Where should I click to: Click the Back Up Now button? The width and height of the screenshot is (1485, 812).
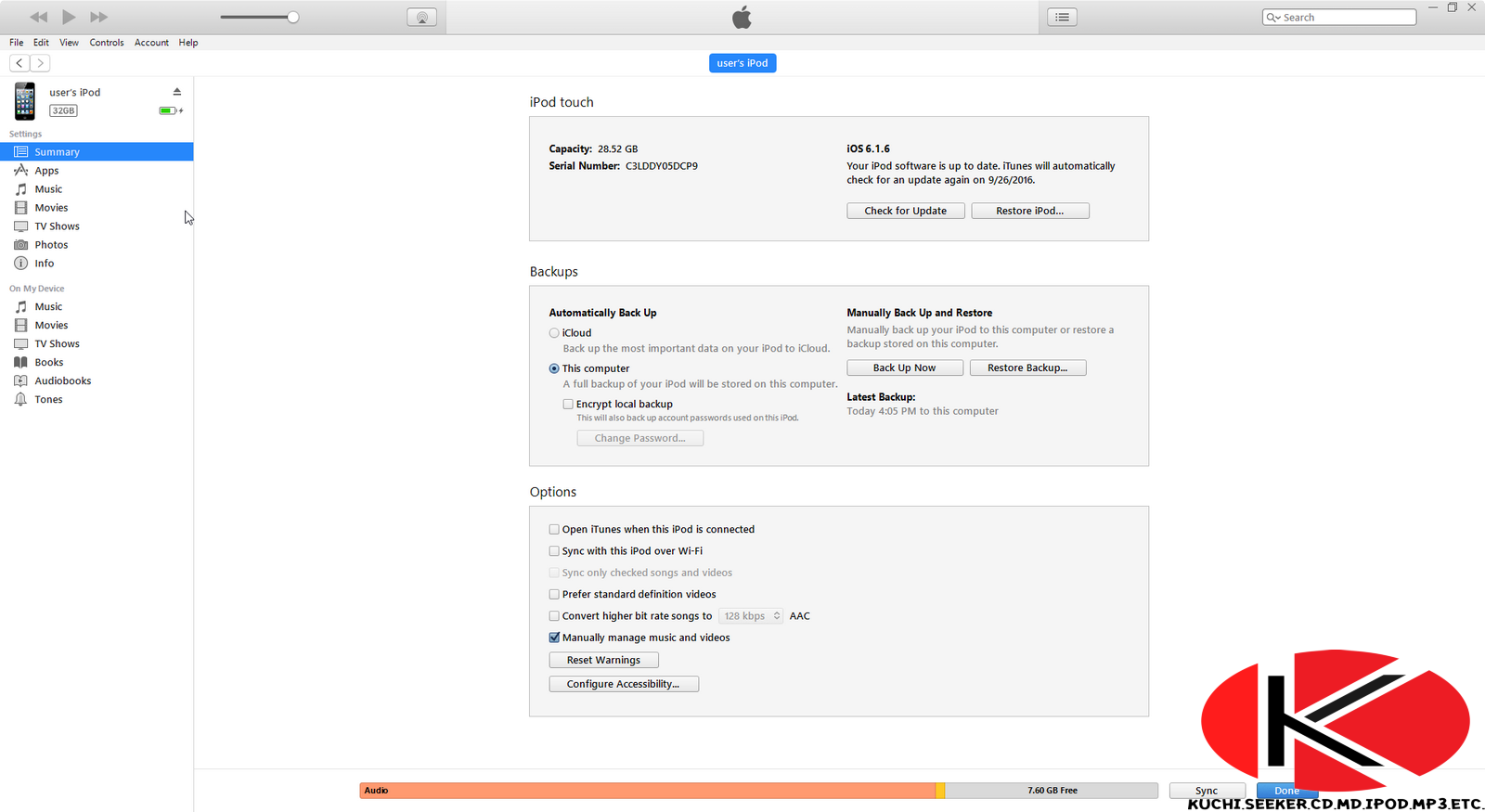click(905, 367)
